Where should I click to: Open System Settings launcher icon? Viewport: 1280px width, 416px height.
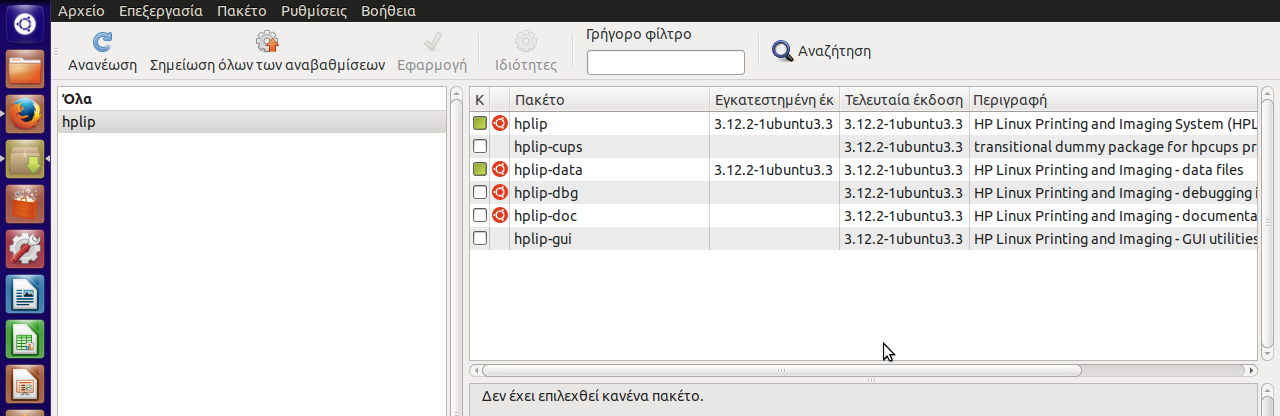(26, 249)
